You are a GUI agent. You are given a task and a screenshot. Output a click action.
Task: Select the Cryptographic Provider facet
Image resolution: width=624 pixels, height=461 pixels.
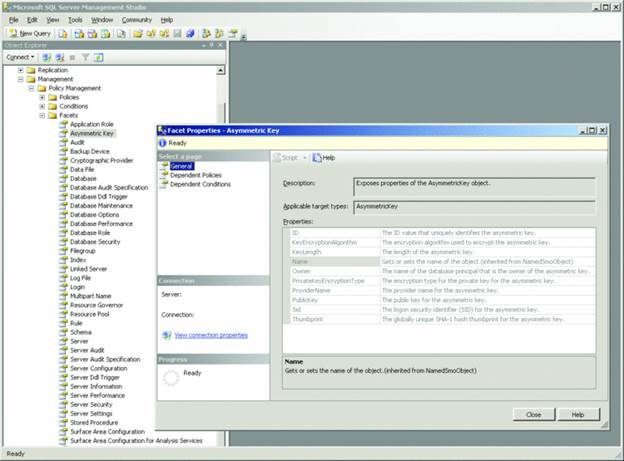(101, 160)
